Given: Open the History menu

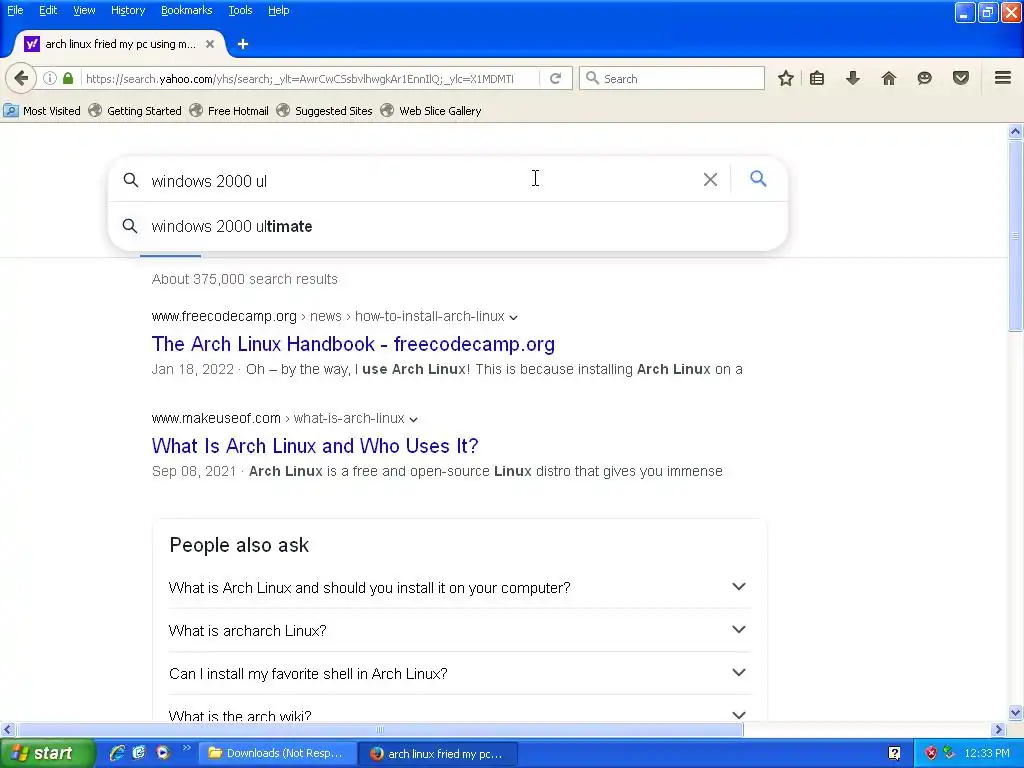Looking at the screenshot, I should (128, 10).
